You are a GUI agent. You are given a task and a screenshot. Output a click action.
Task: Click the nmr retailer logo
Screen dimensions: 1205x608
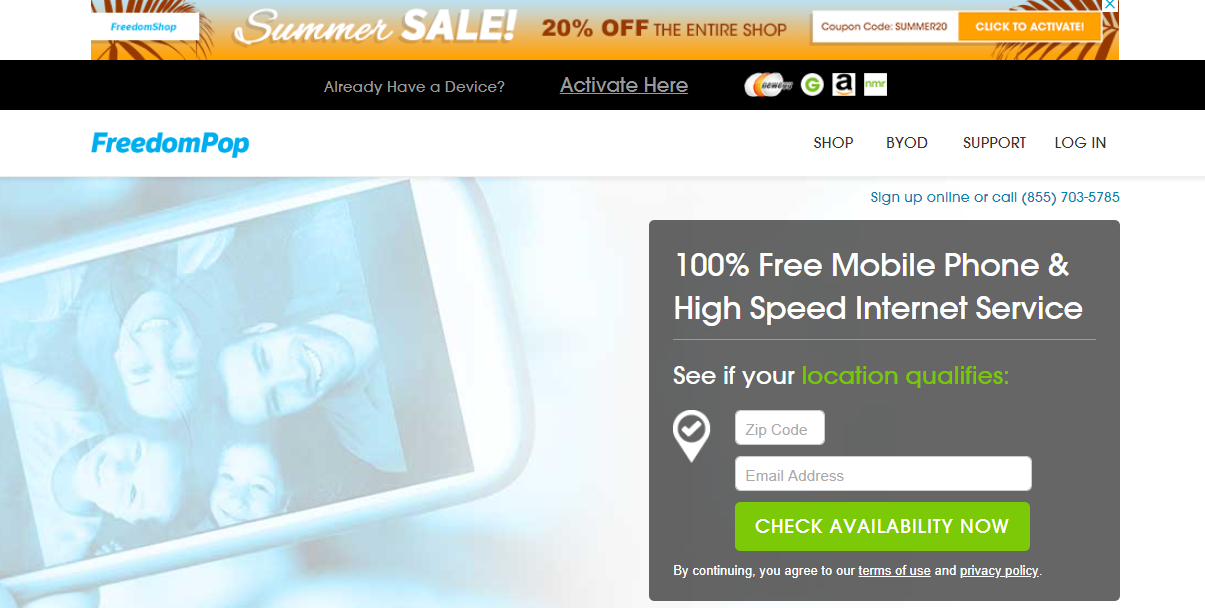[x=875, y=85]
